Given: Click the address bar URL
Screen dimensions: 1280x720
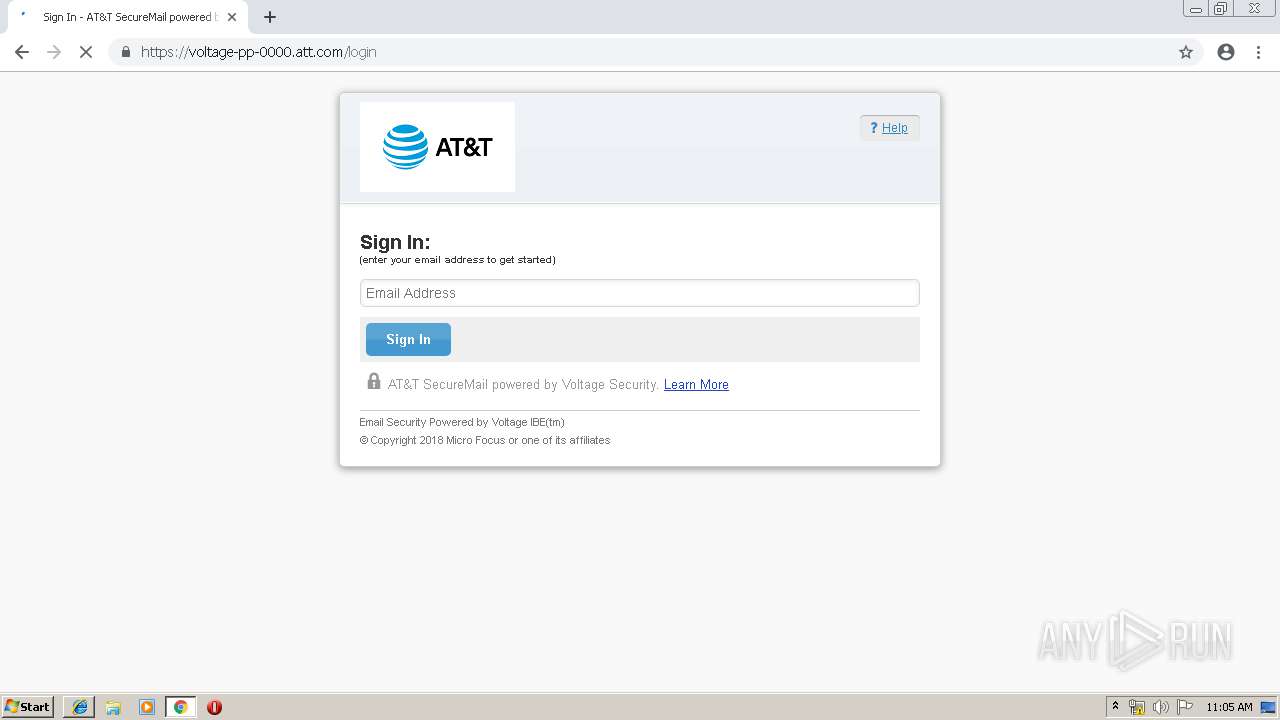Looking at the screenshot, I should pyautogui.click(x=259, y=52).
